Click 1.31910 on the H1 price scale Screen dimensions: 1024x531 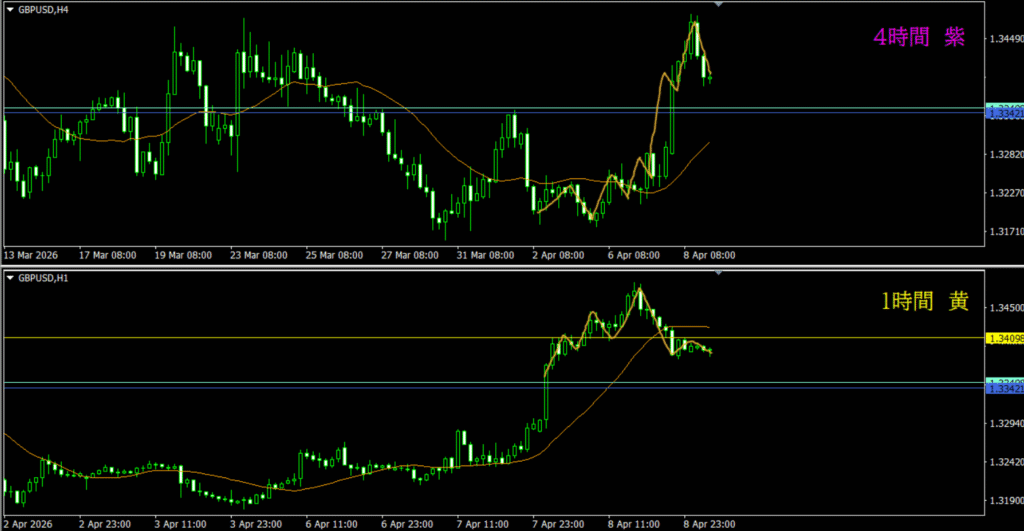pyautogui.click(x=1005, y=501)
